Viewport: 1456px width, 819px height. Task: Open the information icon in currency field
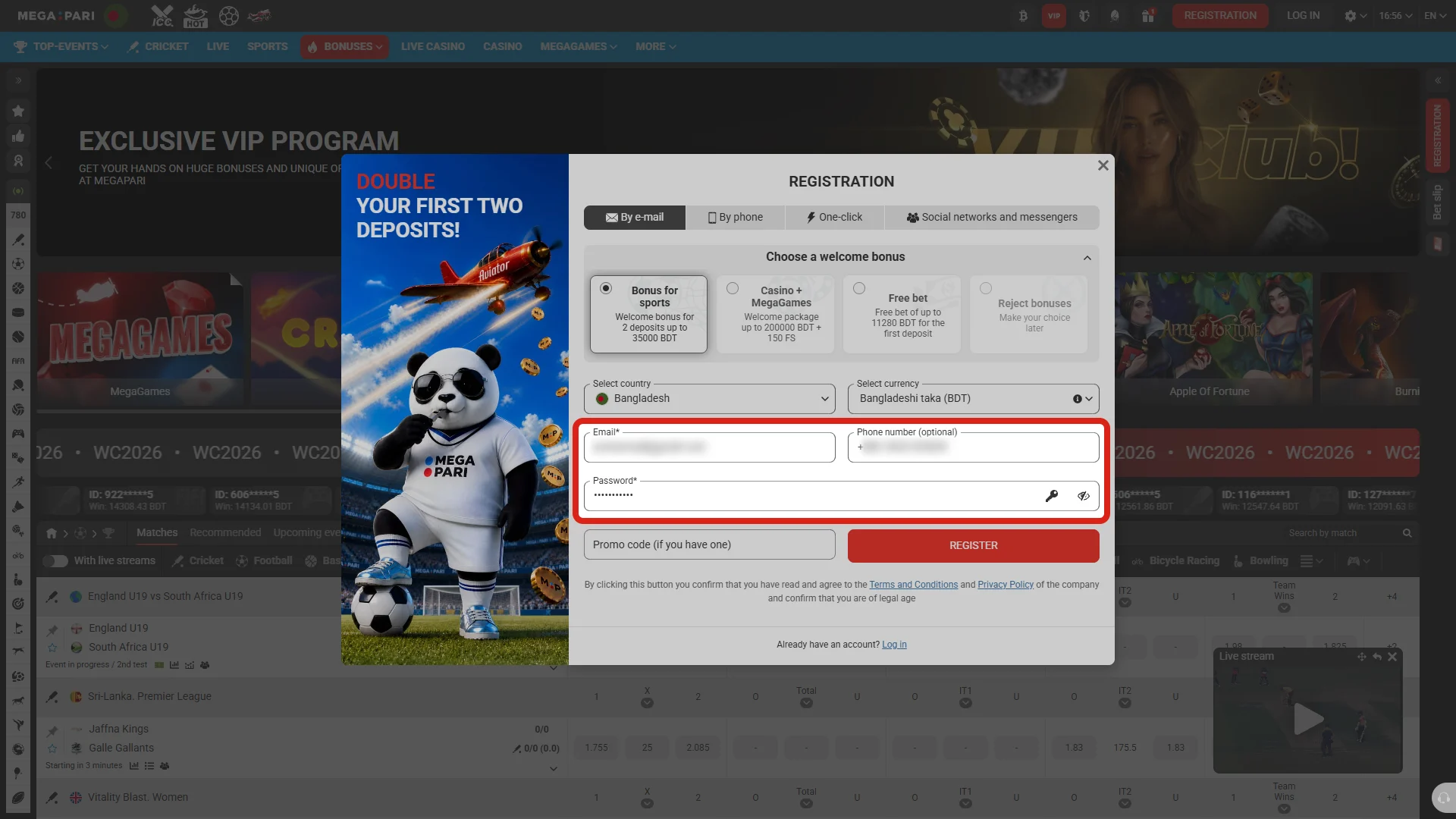pyautogui.click(x=1077, y=399)
